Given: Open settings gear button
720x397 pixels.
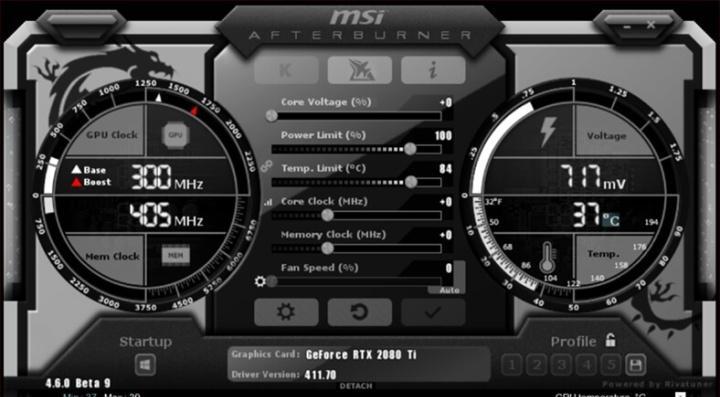Looking at the screenshot, I should tap(286, 313).
